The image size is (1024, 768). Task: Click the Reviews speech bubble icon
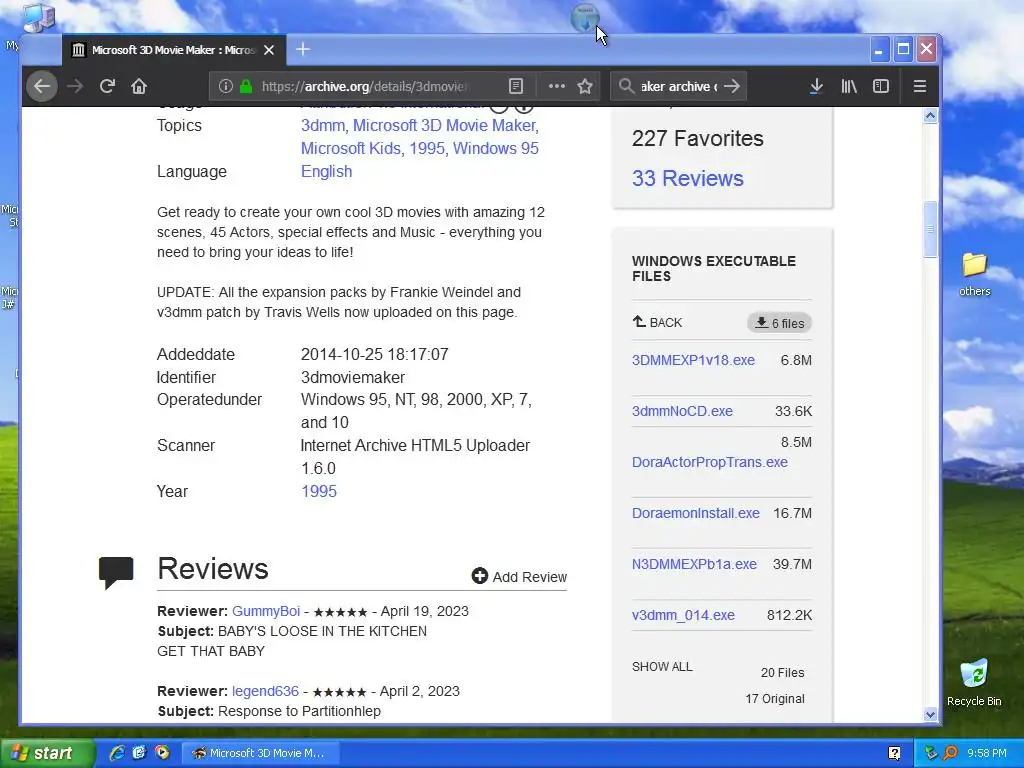[116, 573]
